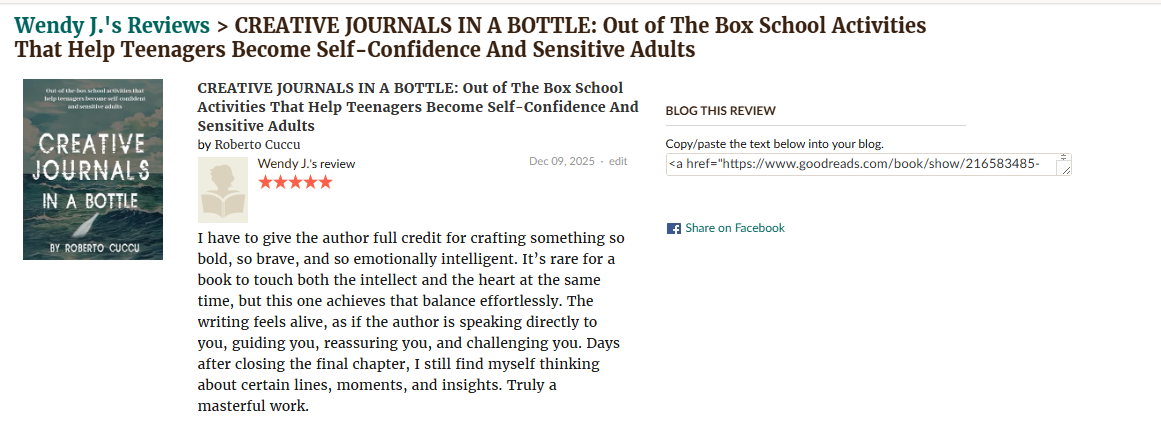Image resolution: width=1161 pixels, height=445 pixels.
Task: Click the review body paragraph text
Action: (x=412, y=322)
